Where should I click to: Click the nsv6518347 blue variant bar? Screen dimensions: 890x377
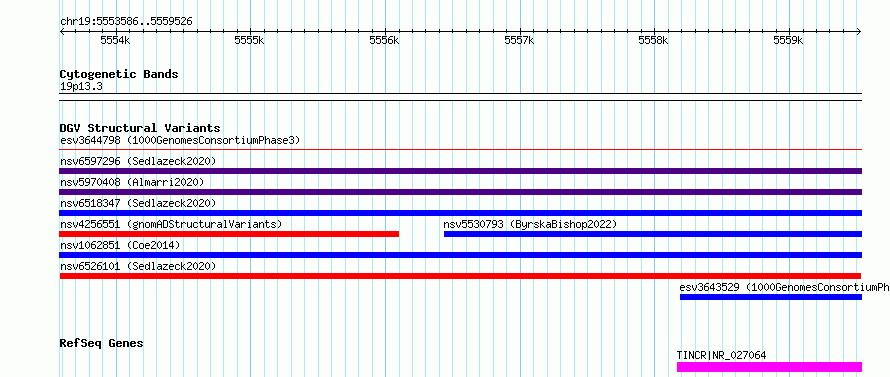461,213
